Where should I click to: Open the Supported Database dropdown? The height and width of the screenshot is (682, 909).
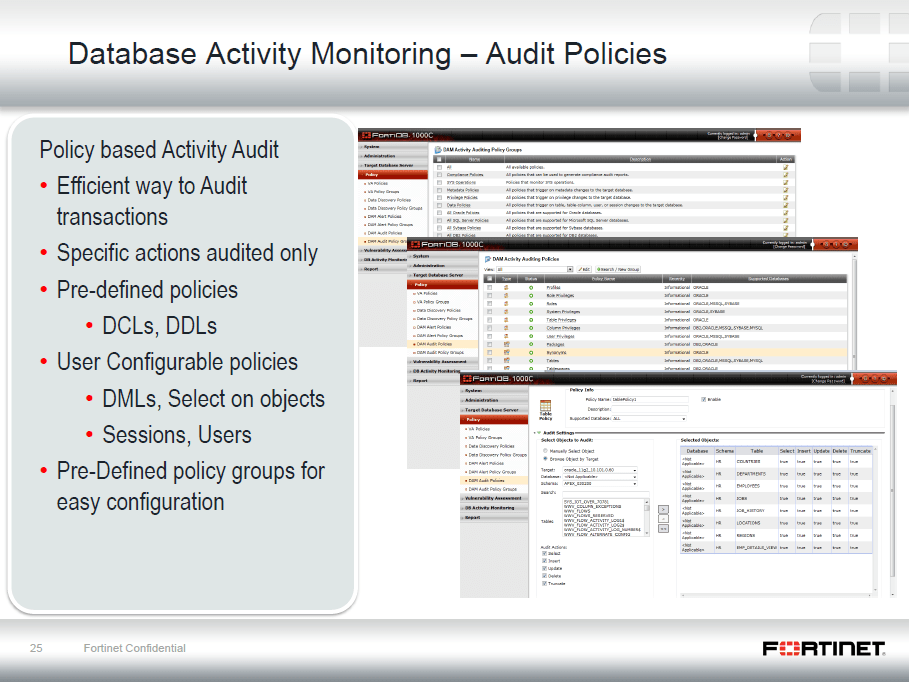click(x=650, y=418)
